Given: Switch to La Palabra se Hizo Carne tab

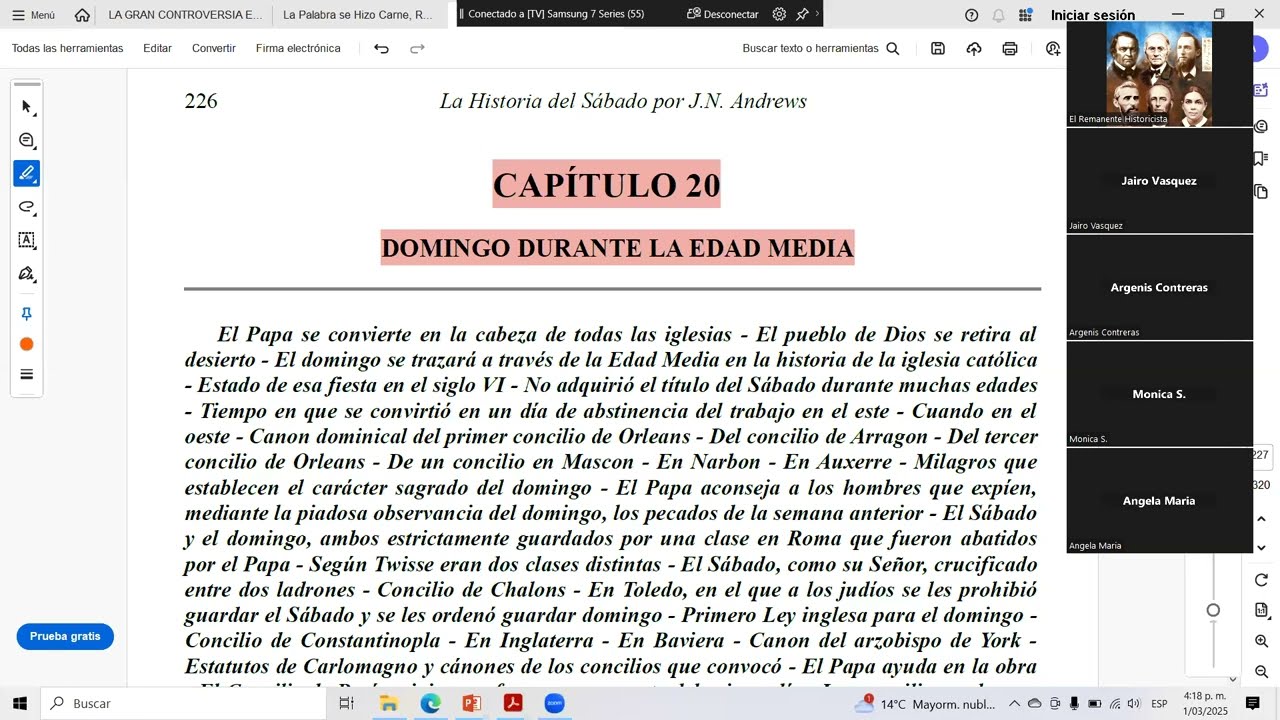Looking at the screenshot, I should (x=358, y=15).
